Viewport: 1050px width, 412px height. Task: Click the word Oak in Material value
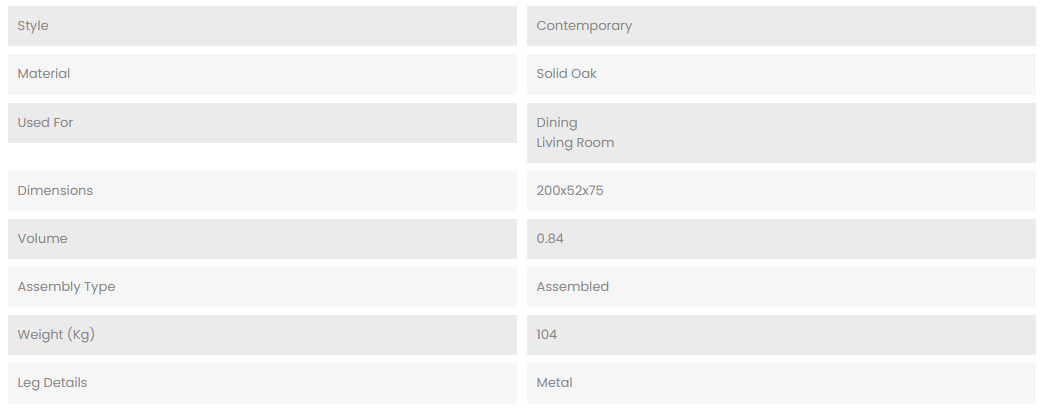click(584, 74)
